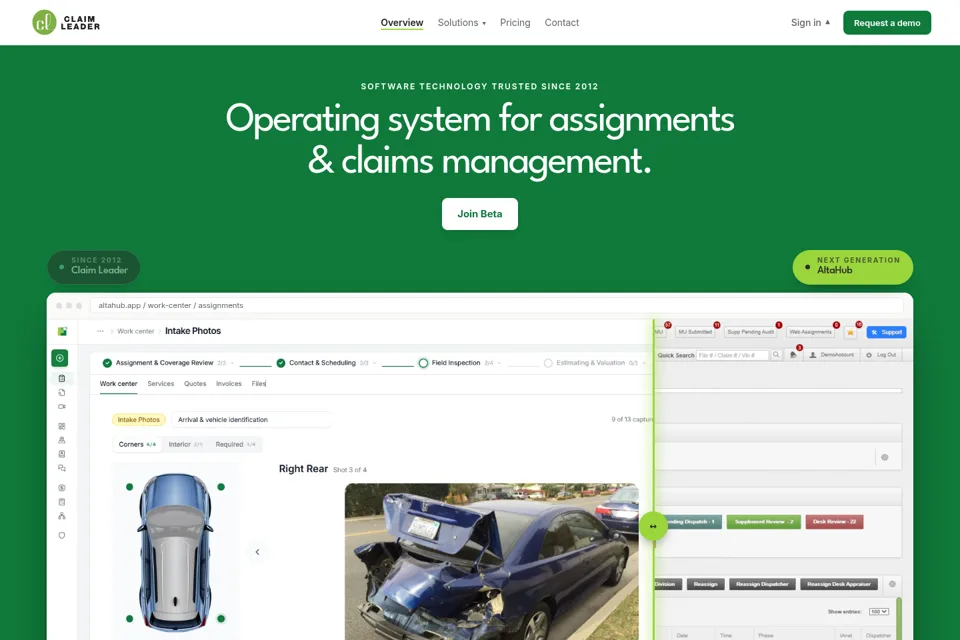Click the AltaHub green square logo in sidebar
This screenshot has width=960, height=640.
click(x=62, y=331)
